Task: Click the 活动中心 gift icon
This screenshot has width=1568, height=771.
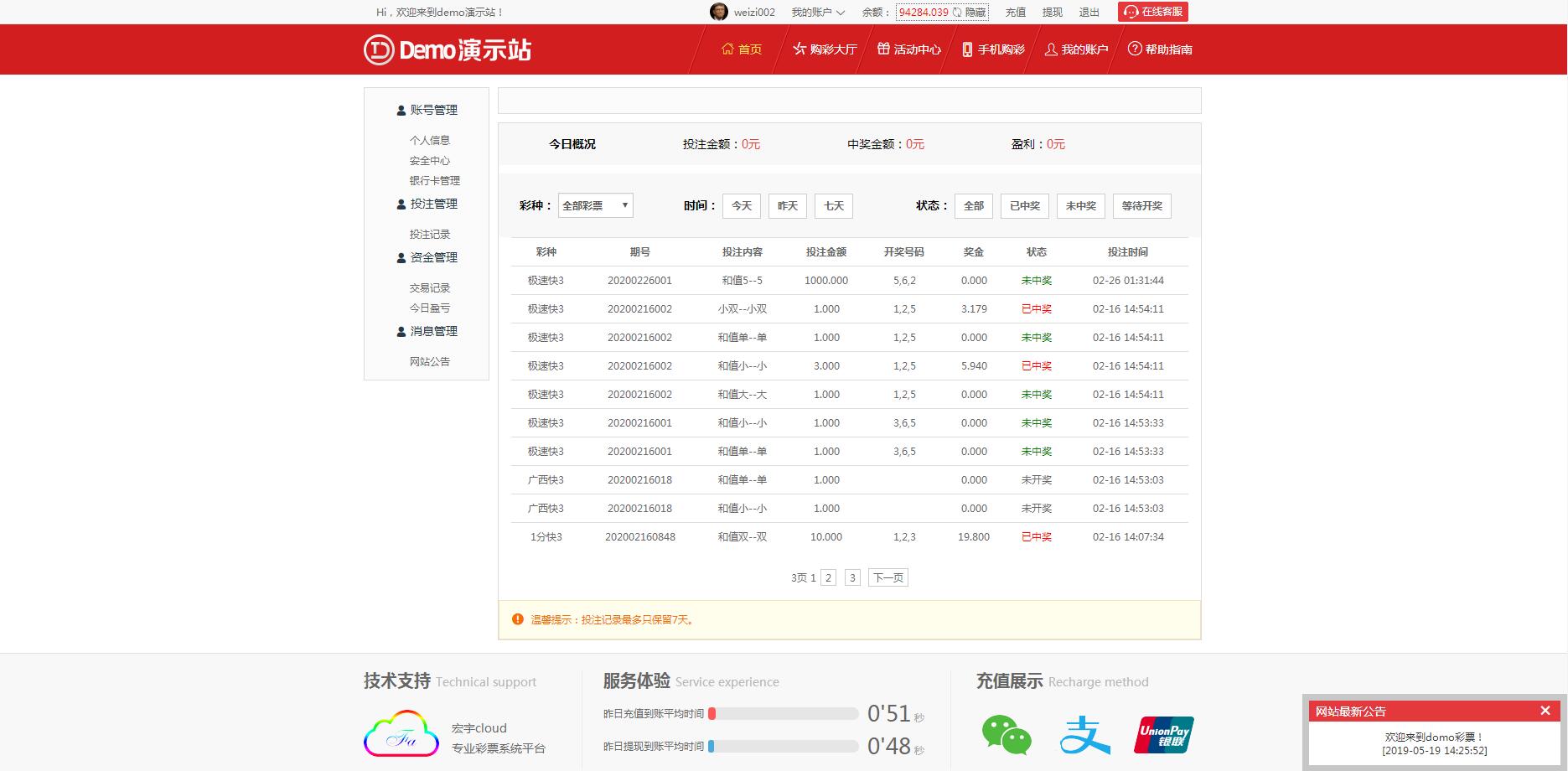Action: pyautogui.click(x=883, y=49)
